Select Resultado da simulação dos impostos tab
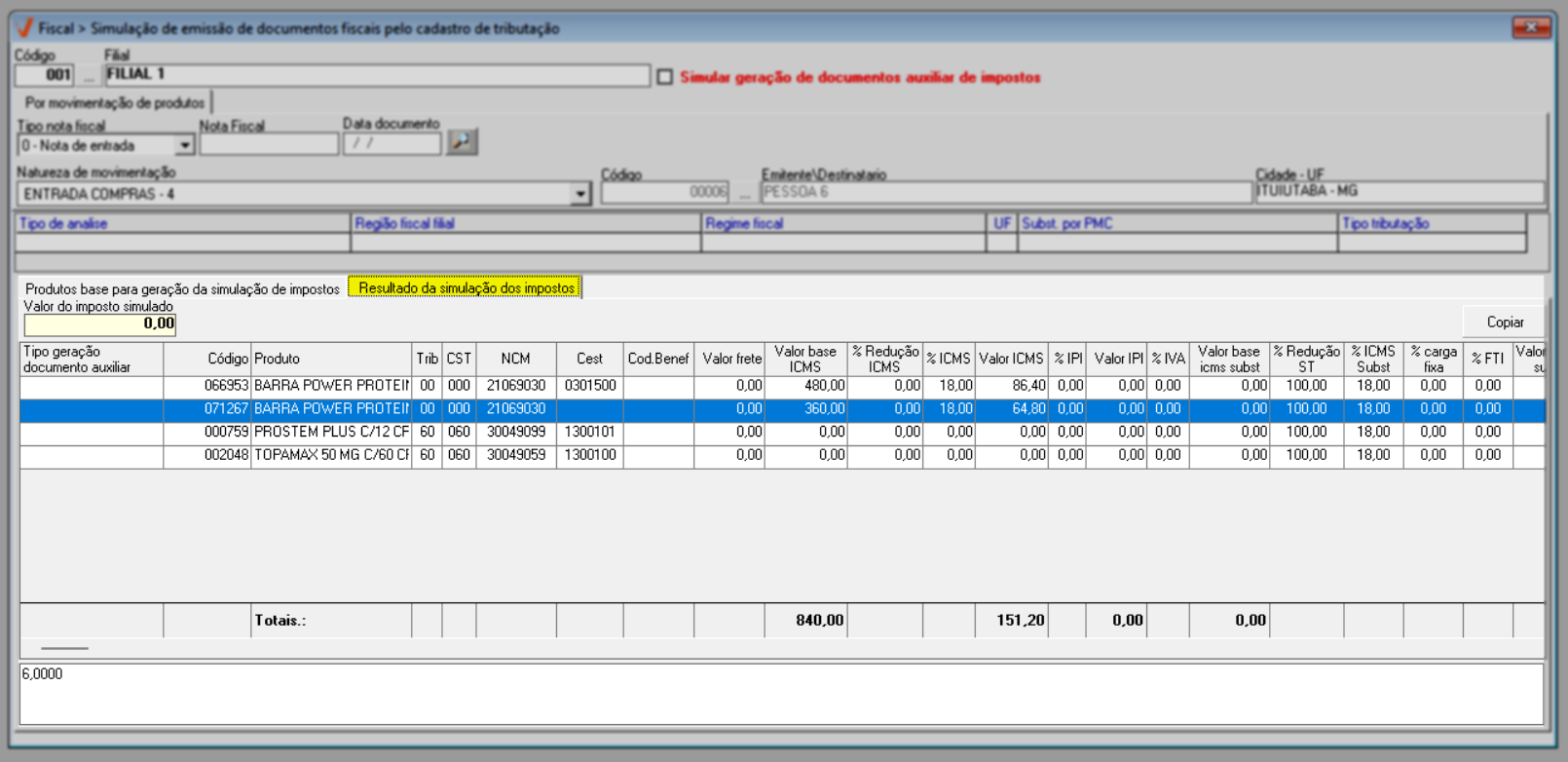This screenshot has width=1568, height=762. pos(467,287)
